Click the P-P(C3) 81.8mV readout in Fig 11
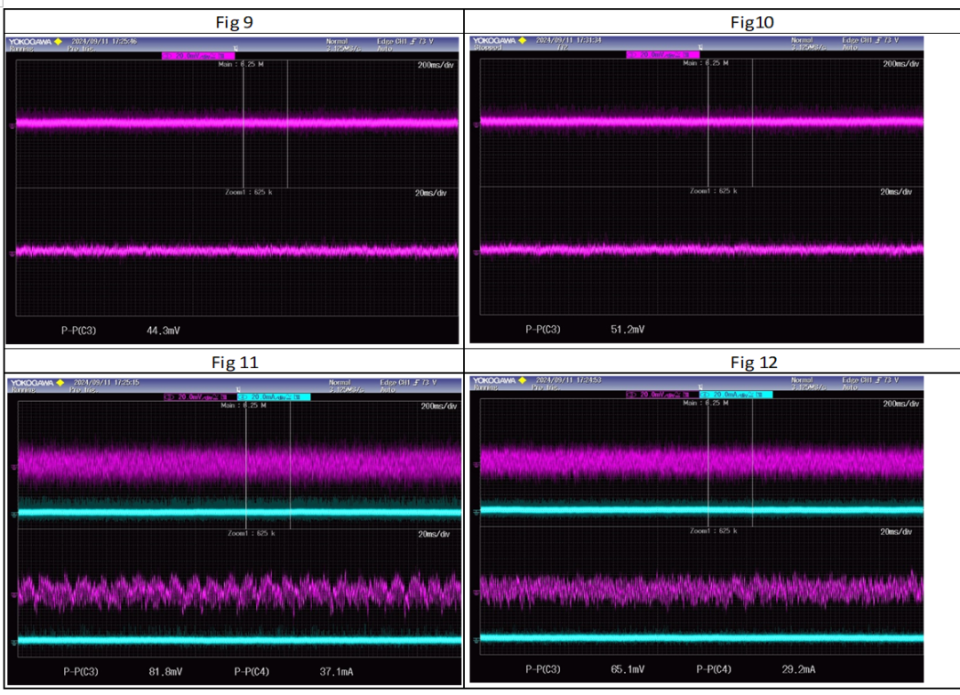This screenshot has width=960, height=695. [x=123, y=672]
